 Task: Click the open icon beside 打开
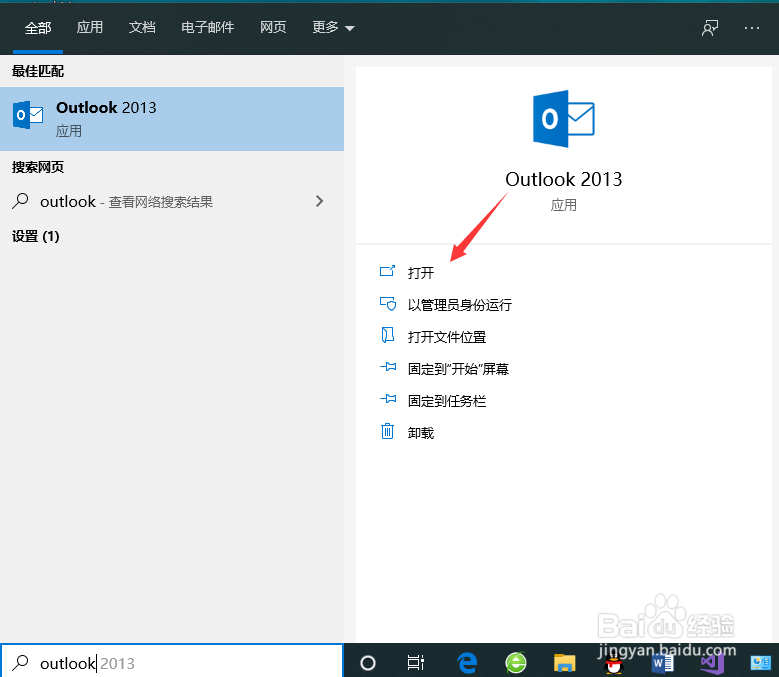coord(388,271)
